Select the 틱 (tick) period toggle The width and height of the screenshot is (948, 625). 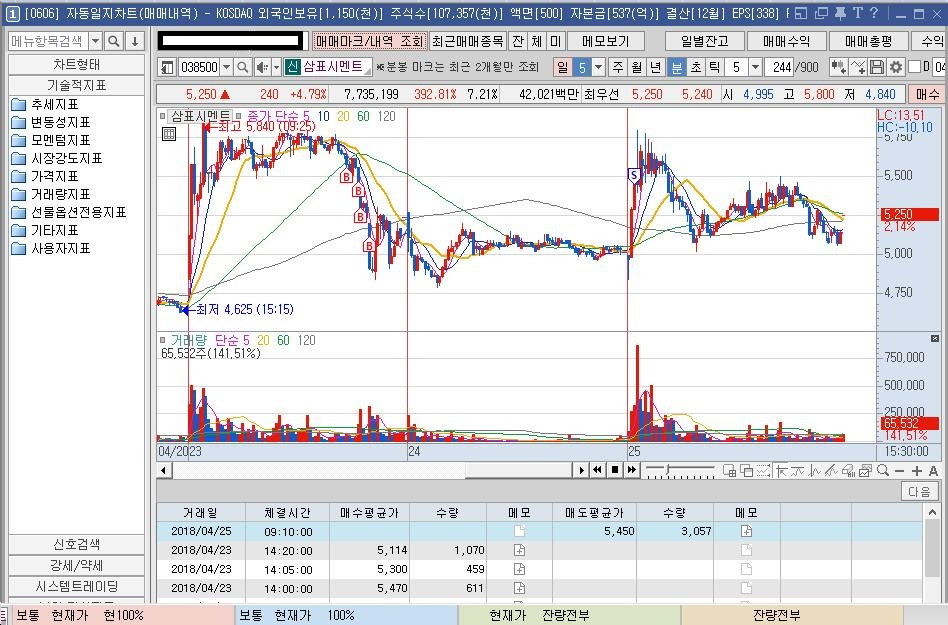(x=715, y=66)
